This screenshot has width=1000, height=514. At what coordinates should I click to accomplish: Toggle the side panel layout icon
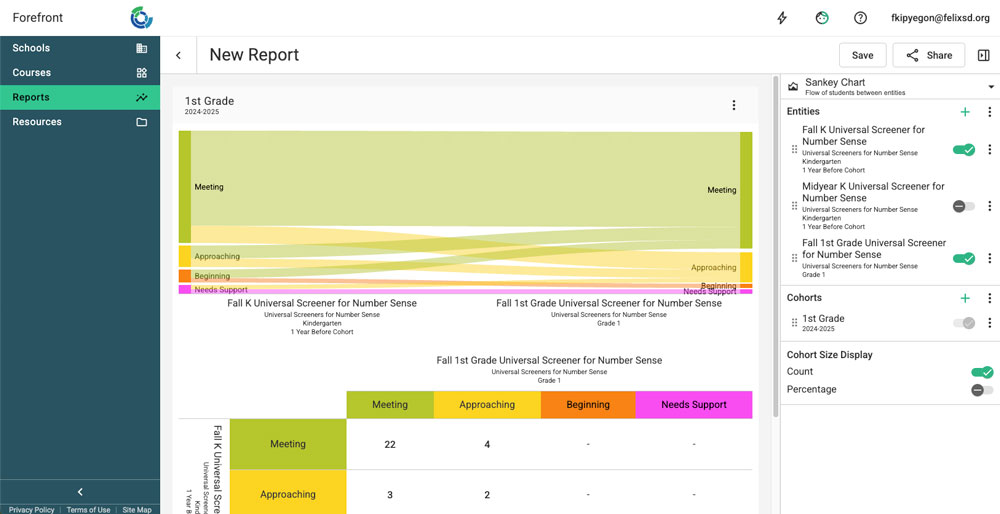coord(983,56)
